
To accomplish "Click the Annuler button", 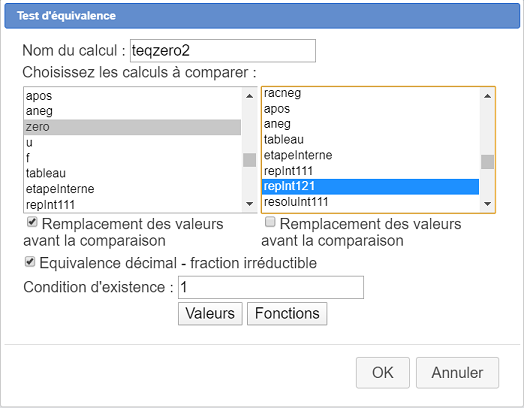I will point(457,373).
